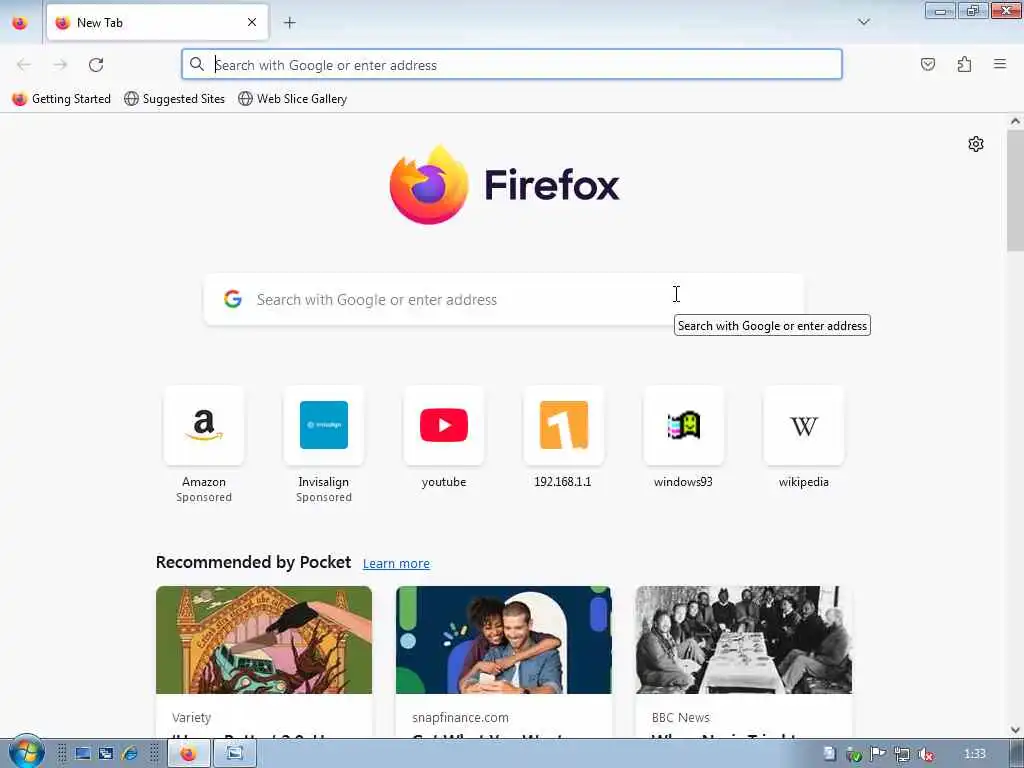
Task: Open the Web Slice Gallery bookmark
Action: 293,99
